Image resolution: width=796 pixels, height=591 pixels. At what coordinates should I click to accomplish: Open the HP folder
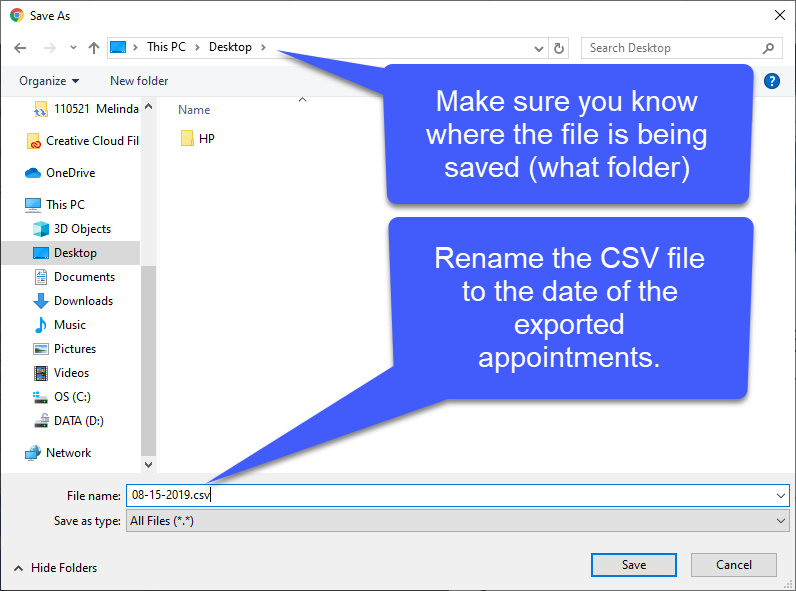(x=206, y=139)
